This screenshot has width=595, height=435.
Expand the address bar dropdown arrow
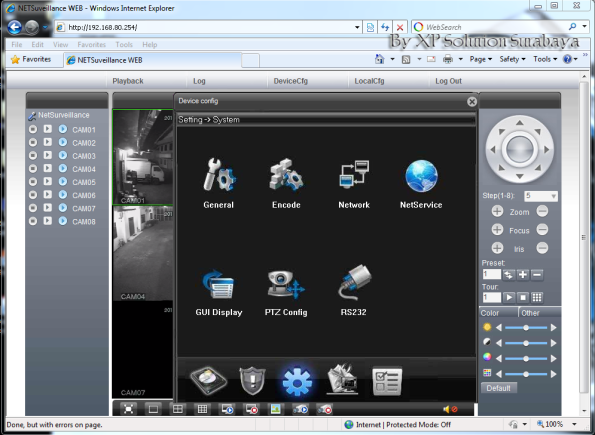pos(357,27)
